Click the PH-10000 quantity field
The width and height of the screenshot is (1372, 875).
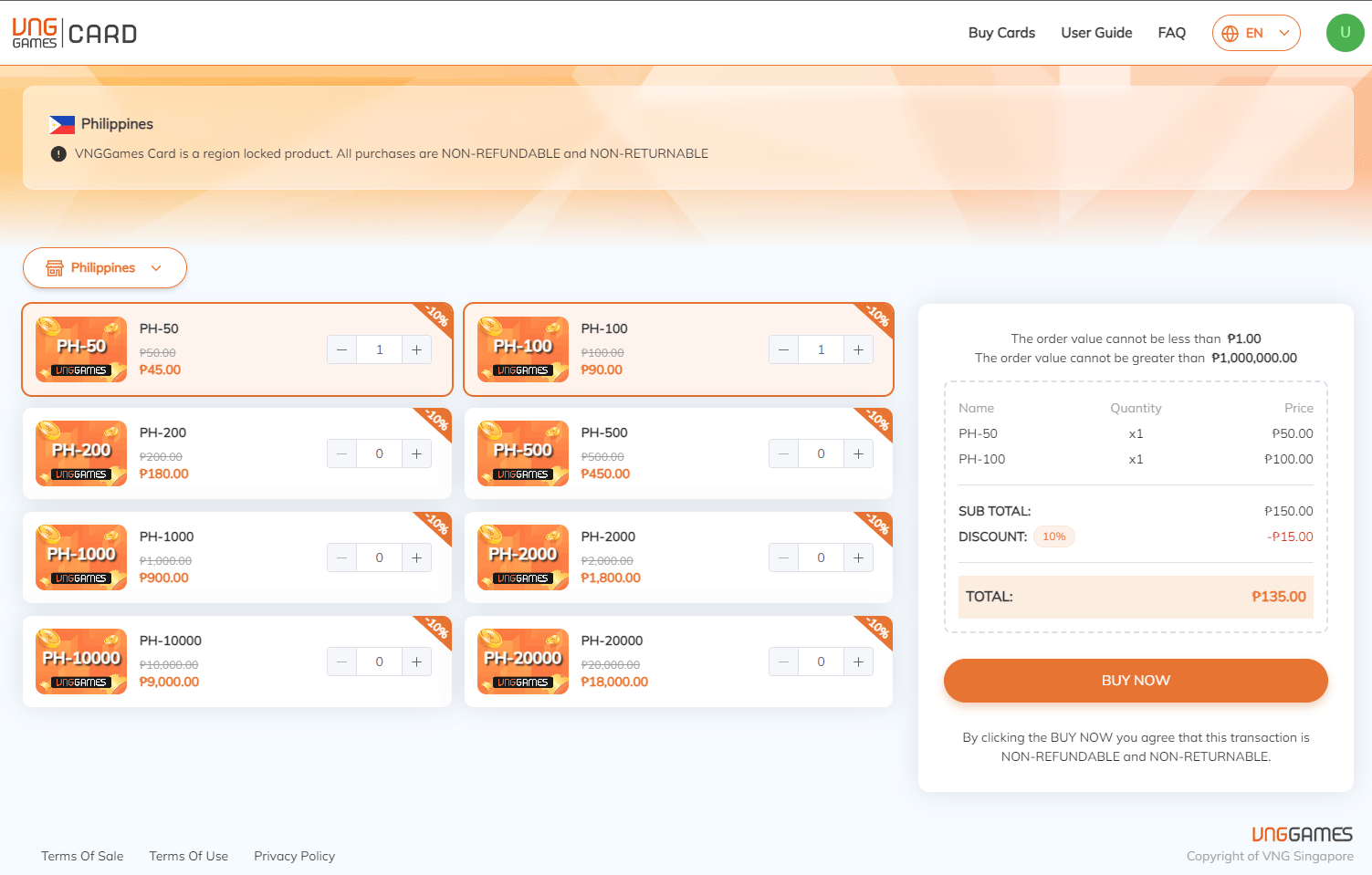380,661
